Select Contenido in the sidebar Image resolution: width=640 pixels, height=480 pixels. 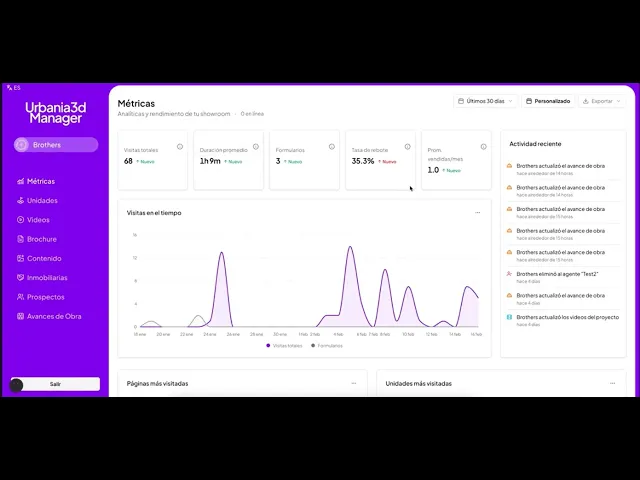tap(39, 258)
